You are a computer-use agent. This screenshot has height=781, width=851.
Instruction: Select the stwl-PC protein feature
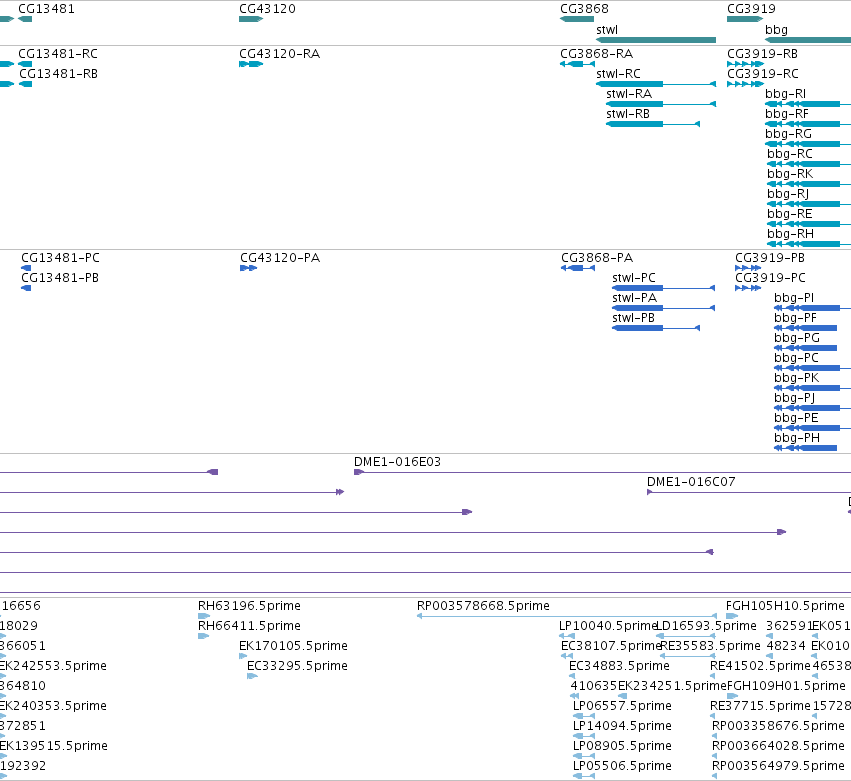(663, 288)
